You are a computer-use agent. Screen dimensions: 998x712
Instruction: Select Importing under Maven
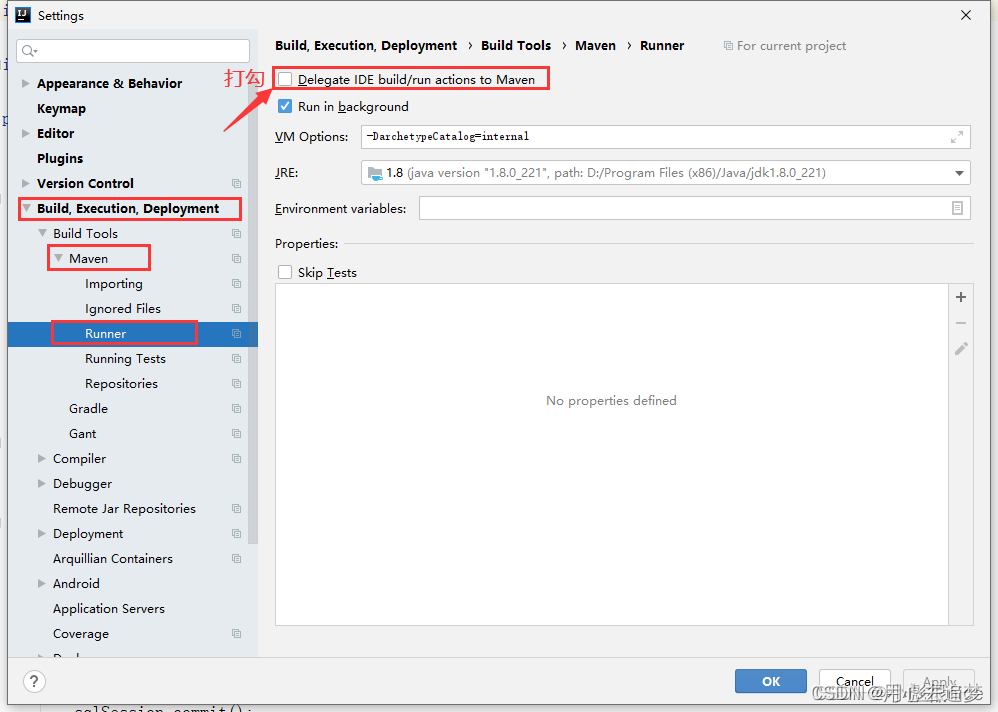(114, 284)
